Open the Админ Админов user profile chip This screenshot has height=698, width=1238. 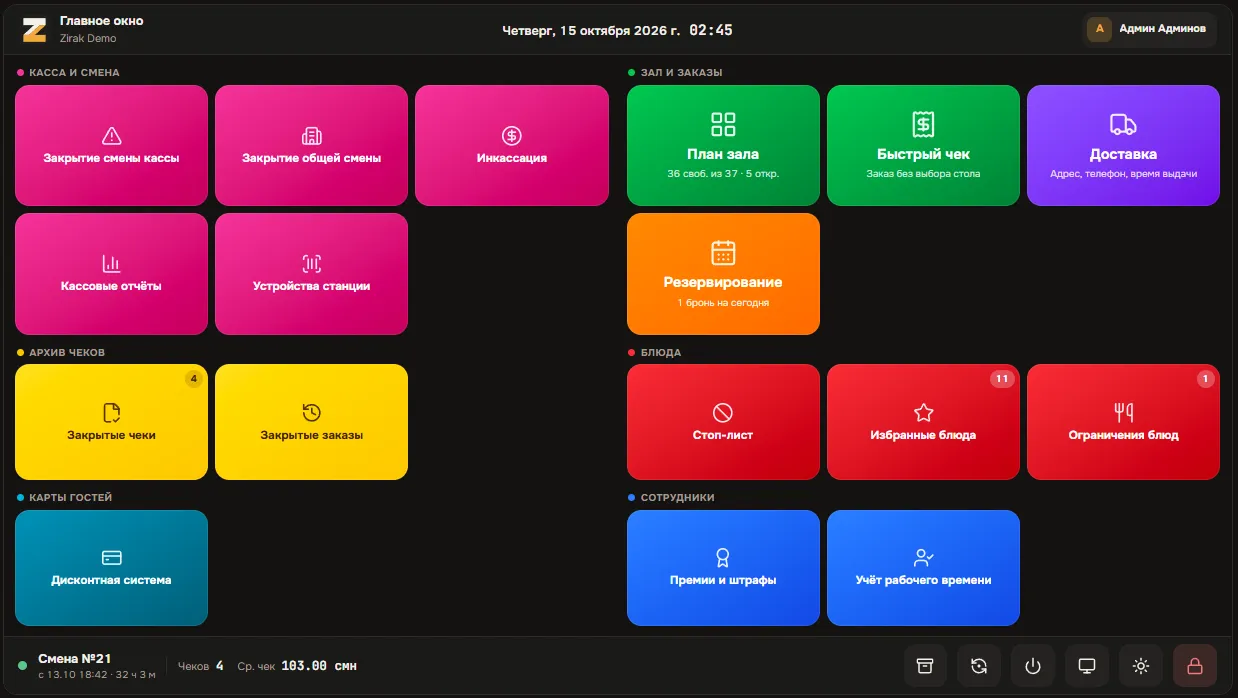pyautogui.click(x=1152, y=29)
